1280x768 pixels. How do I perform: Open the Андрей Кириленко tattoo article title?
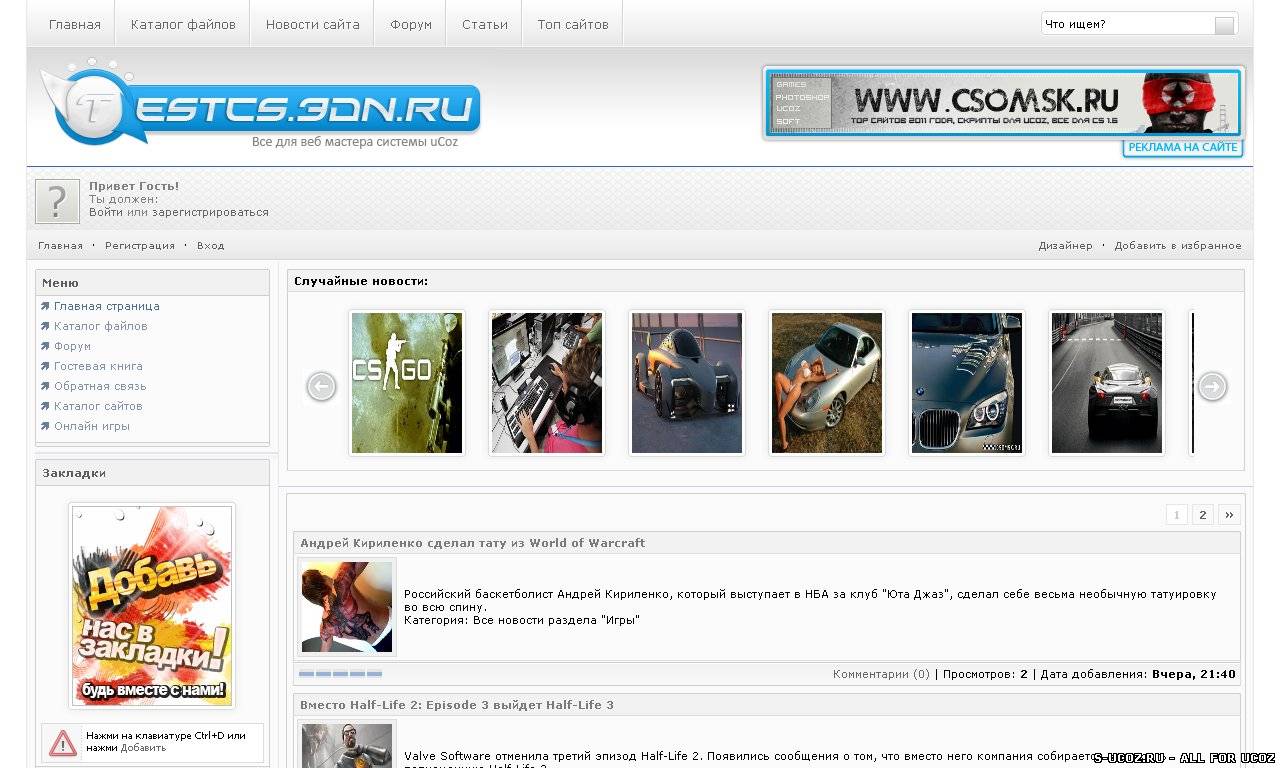pos(473,543)
